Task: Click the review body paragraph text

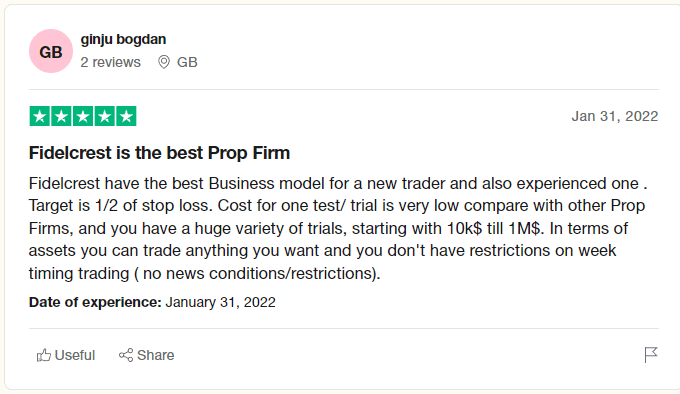Action: pyautogui.click(x=338, y=228)
